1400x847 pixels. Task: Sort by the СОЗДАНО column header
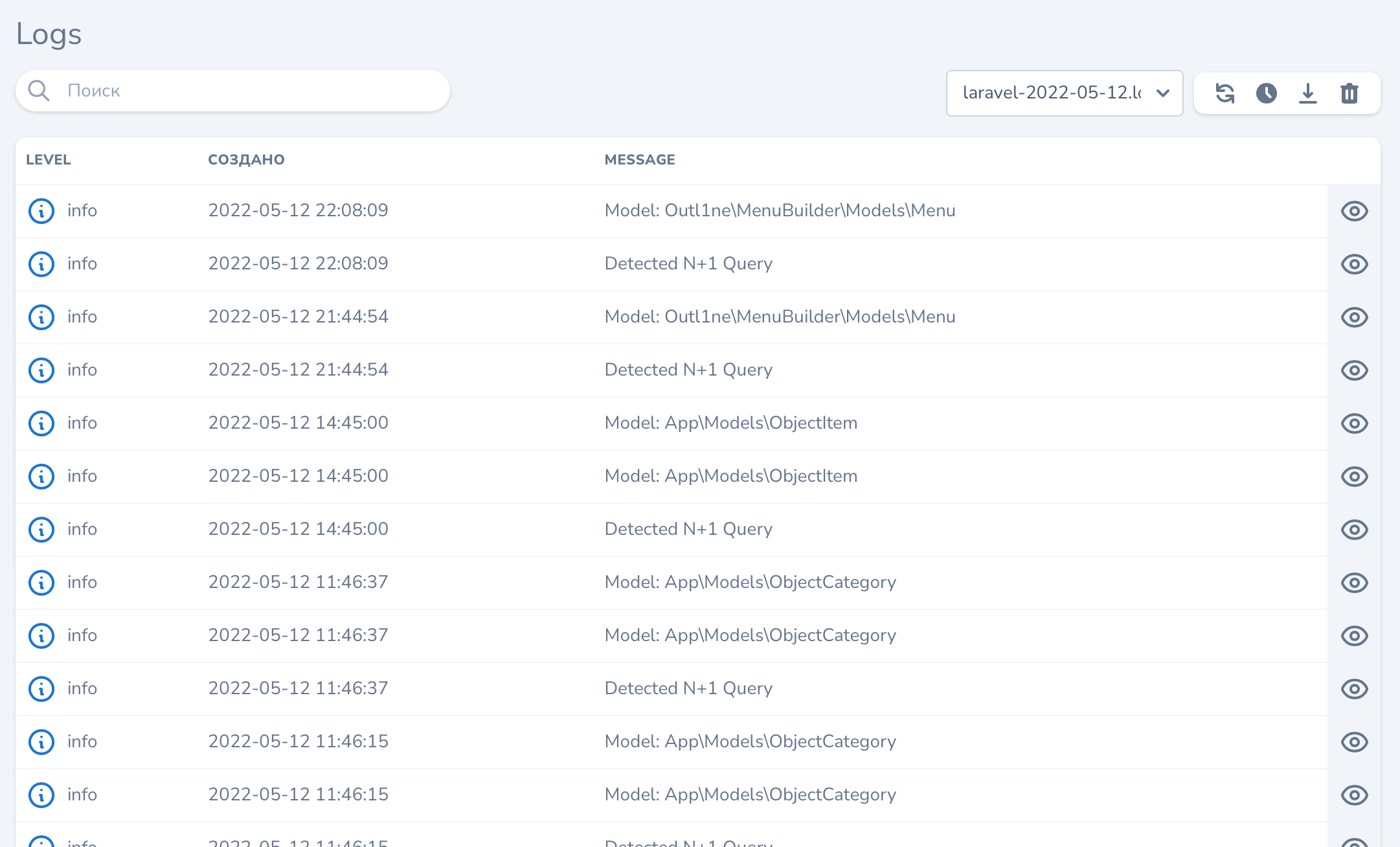click(x=246, y=160)
